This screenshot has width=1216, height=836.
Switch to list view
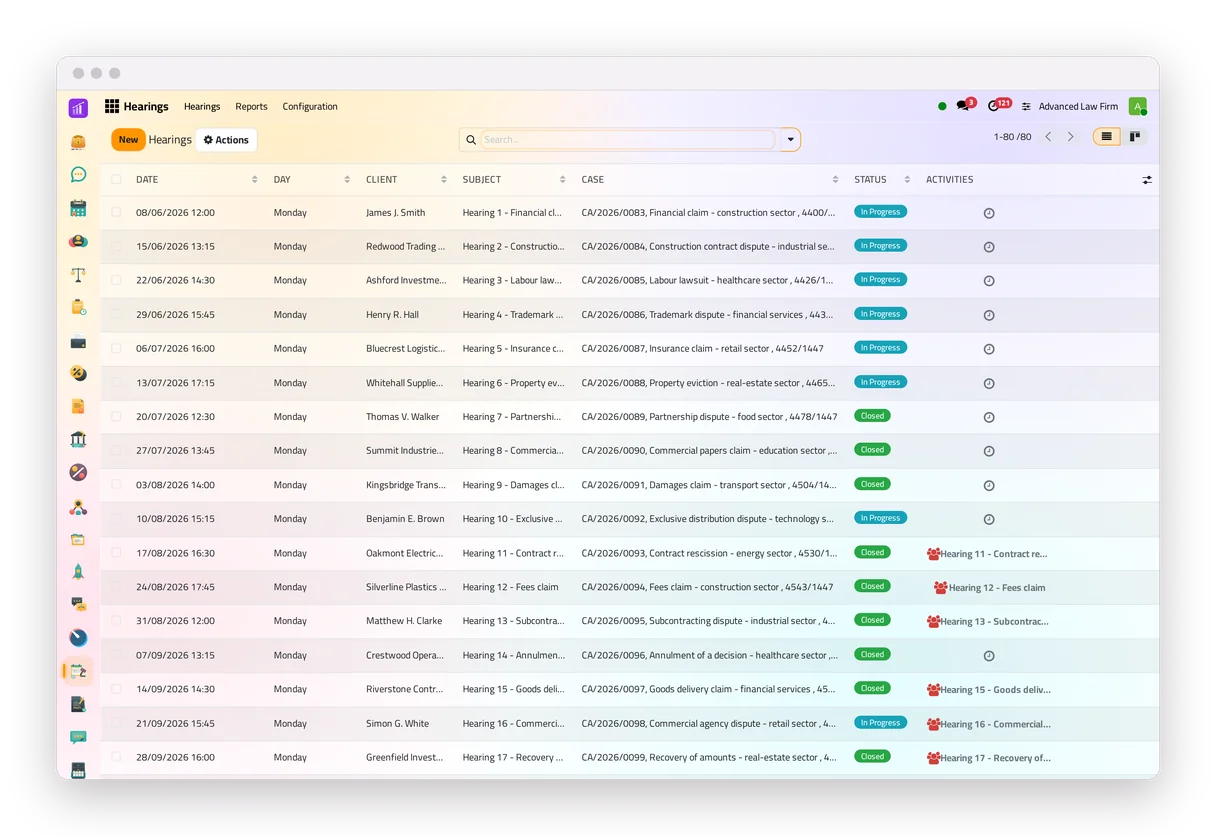pos(1106,137)
